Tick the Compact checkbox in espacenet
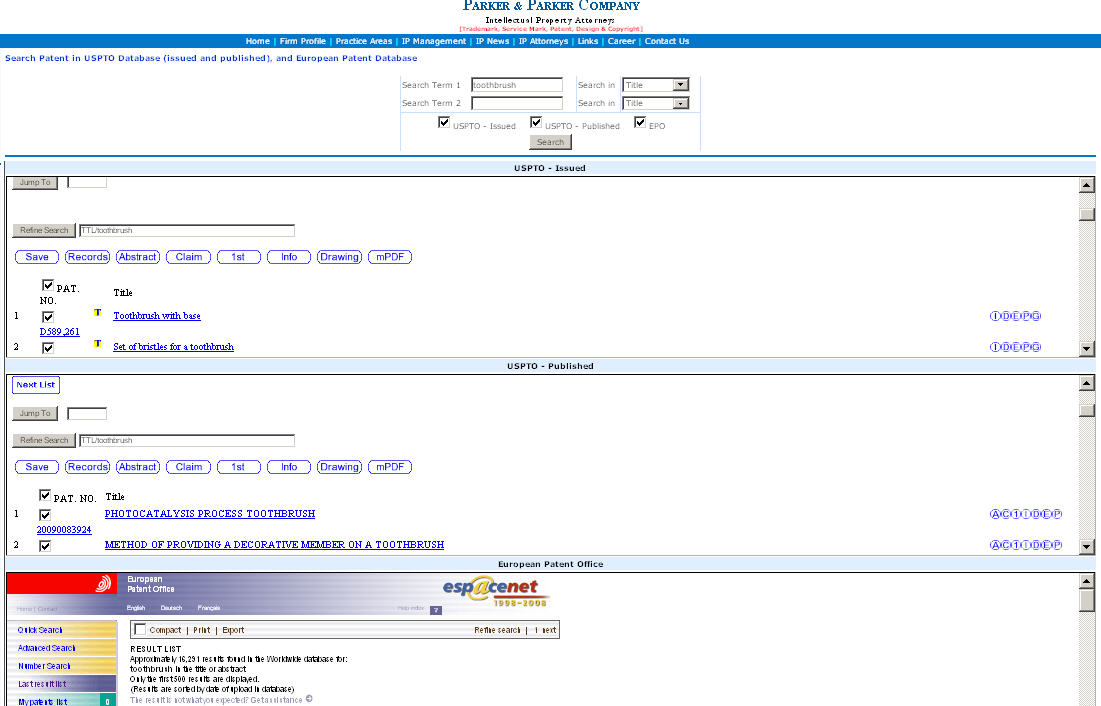This screenshot has width=1101, height=706. point(140,629)
